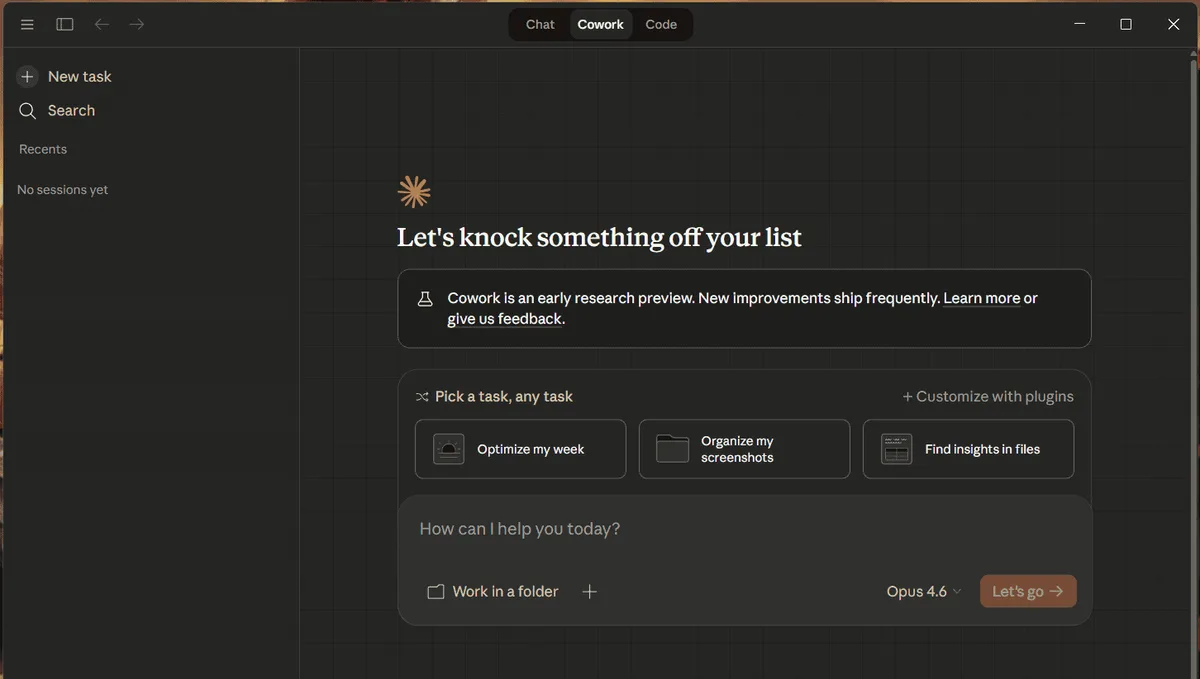Image resolution: width=1200 pixels, height=679 pixels.
Task: Open the hamburger menu icon
Action: coord(27,24)
